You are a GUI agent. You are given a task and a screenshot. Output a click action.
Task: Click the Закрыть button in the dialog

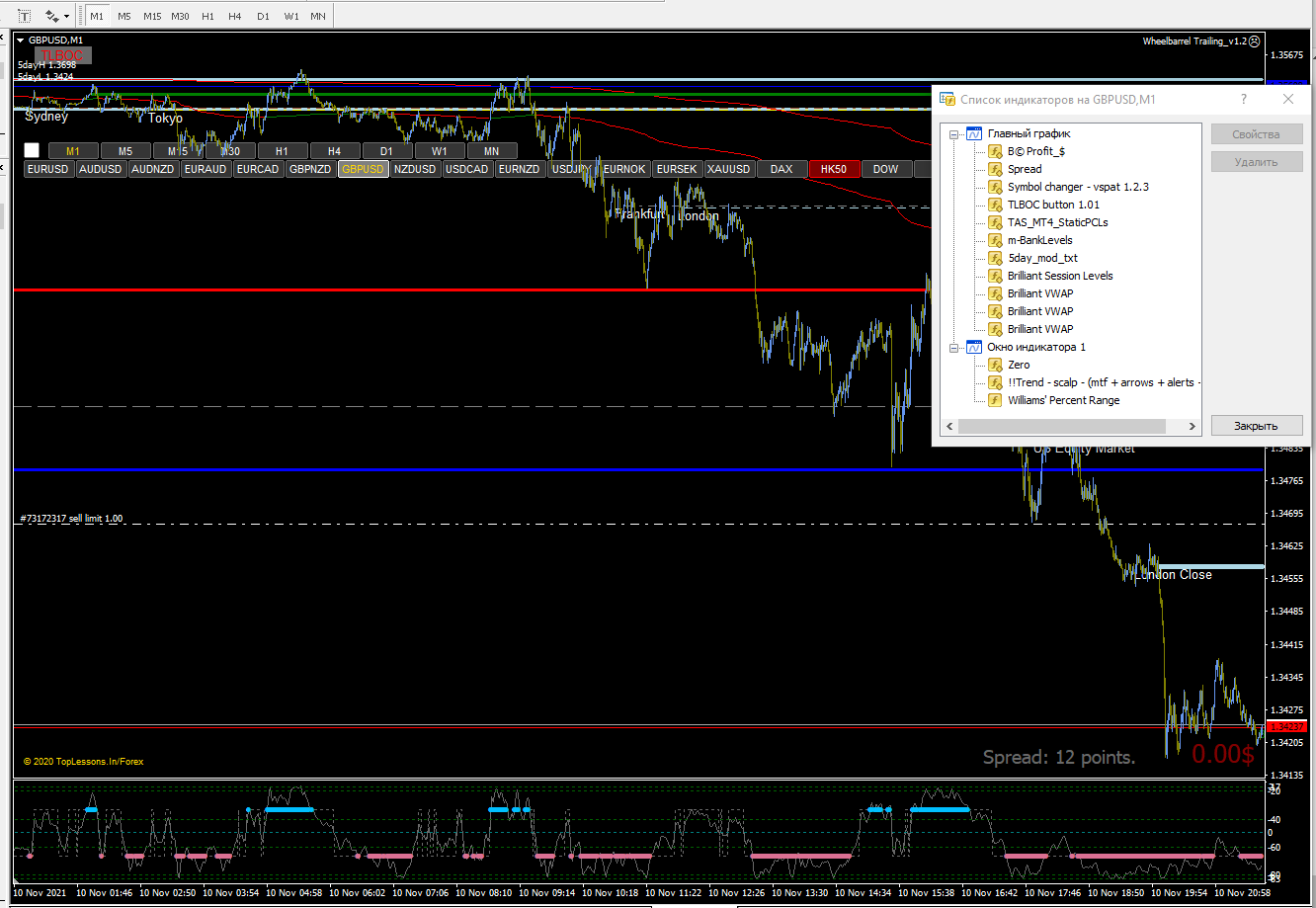[1257, 426]
